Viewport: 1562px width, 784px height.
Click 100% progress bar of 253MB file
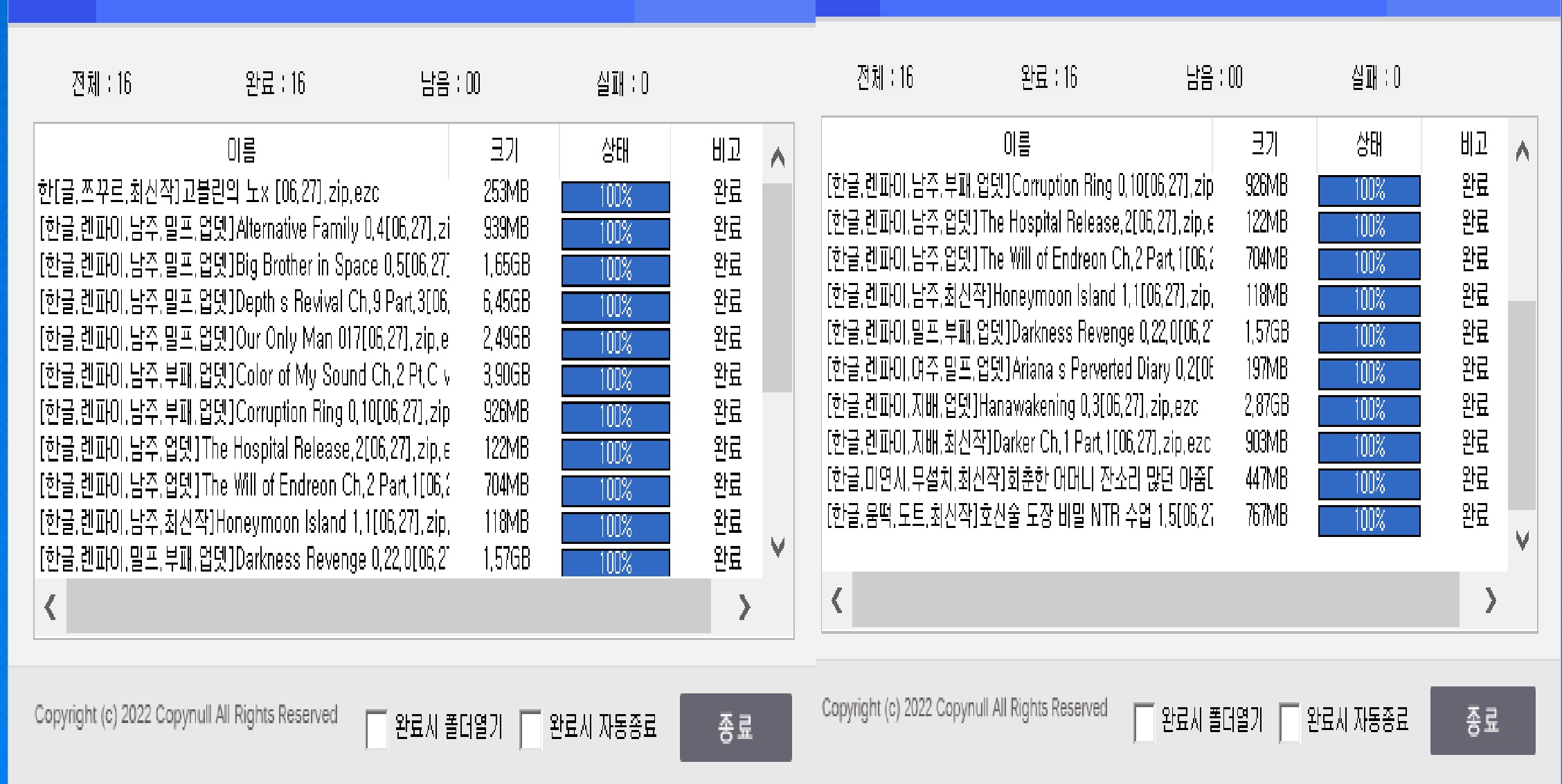coord(615,197)
